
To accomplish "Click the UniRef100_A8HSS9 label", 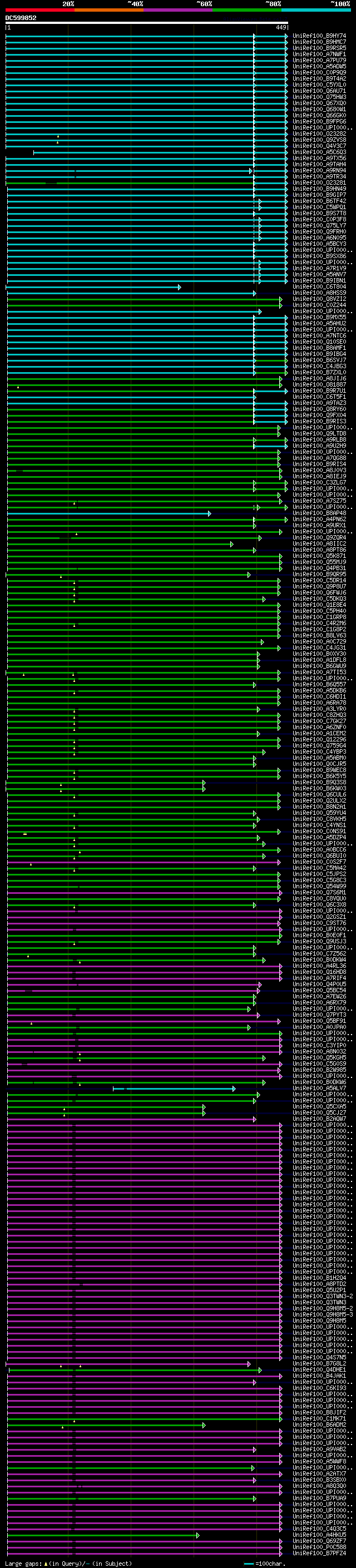I will click(319, 293).
